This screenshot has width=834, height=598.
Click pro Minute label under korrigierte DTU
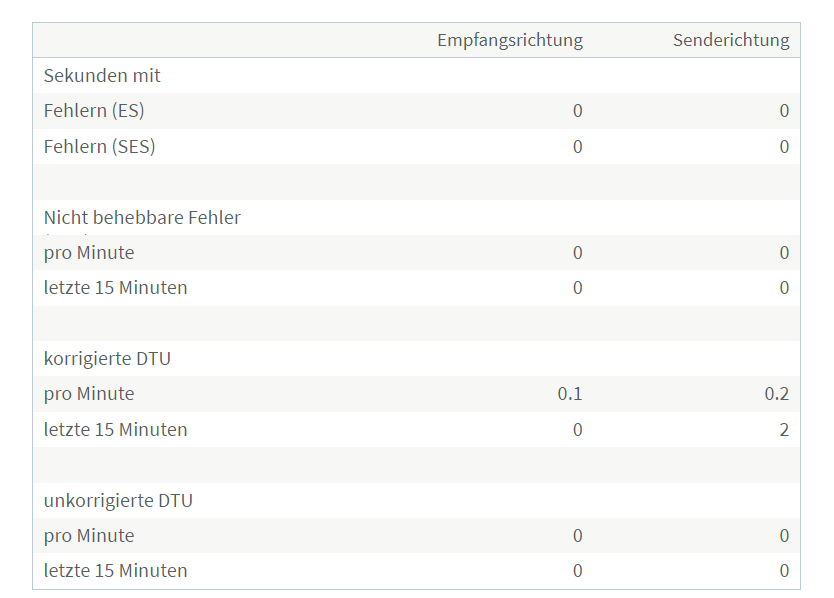click(89, 394)
